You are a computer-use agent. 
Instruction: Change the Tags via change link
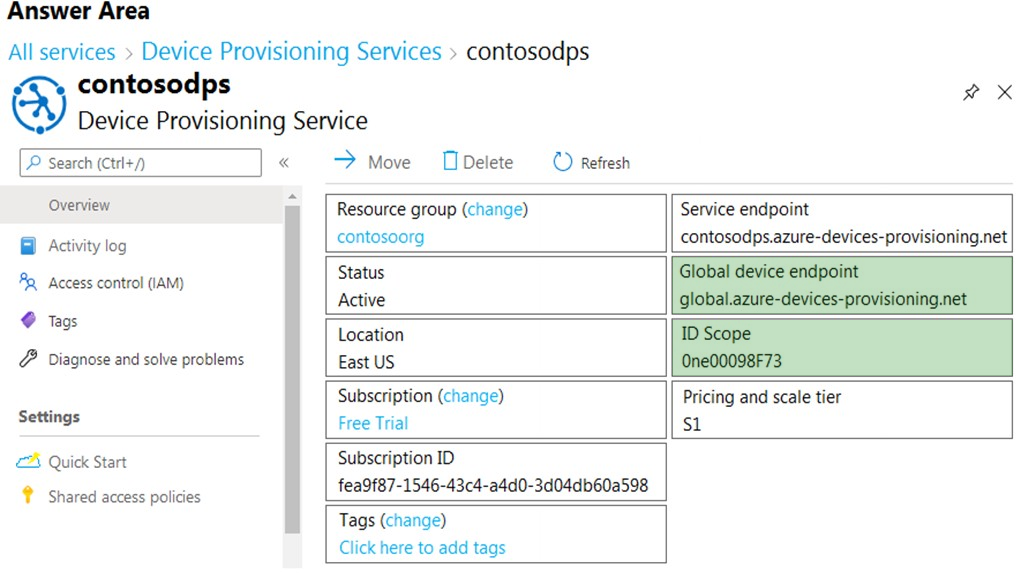point(413,520)
